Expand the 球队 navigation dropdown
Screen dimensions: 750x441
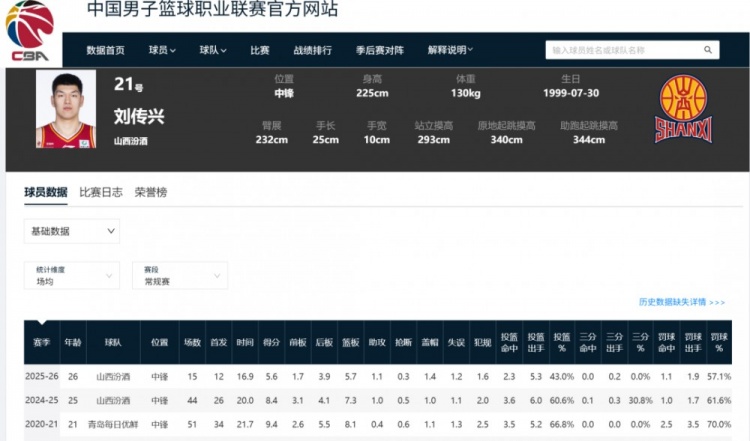213,50
